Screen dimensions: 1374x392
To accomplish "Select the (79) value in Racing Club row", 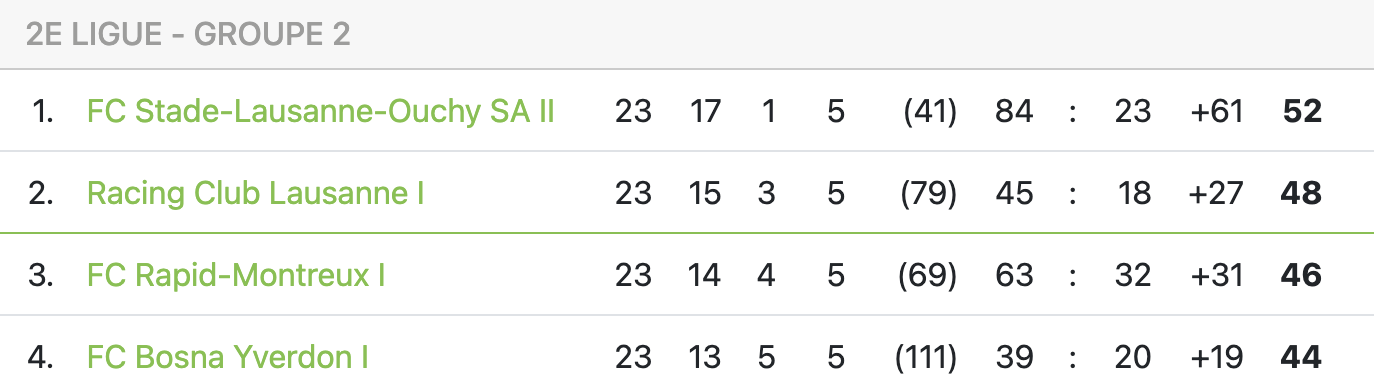I will [x=930, y=193].
